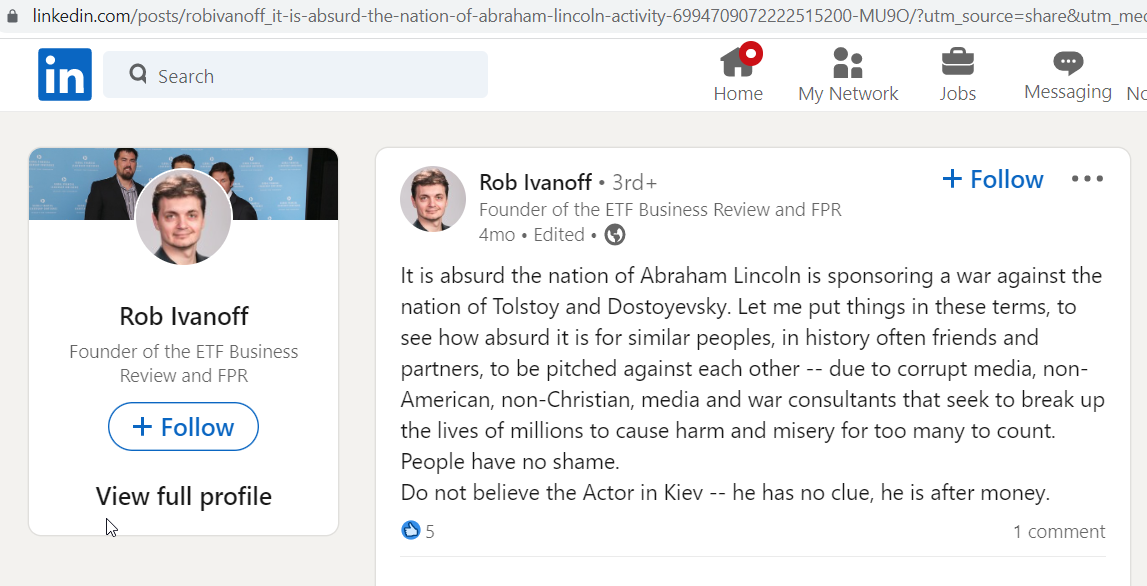Go to the Jobs briefcase icon
1147x586 pixels.
pos(958,62)
